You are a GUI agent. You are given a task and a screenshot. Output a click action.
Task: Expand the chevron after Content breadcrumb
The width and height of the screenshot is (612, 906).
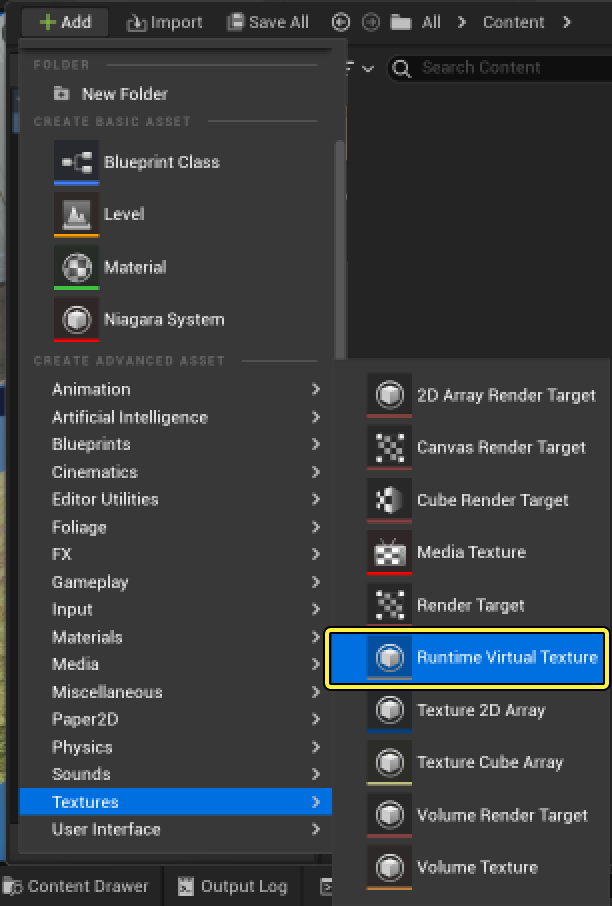click(566, 23)
